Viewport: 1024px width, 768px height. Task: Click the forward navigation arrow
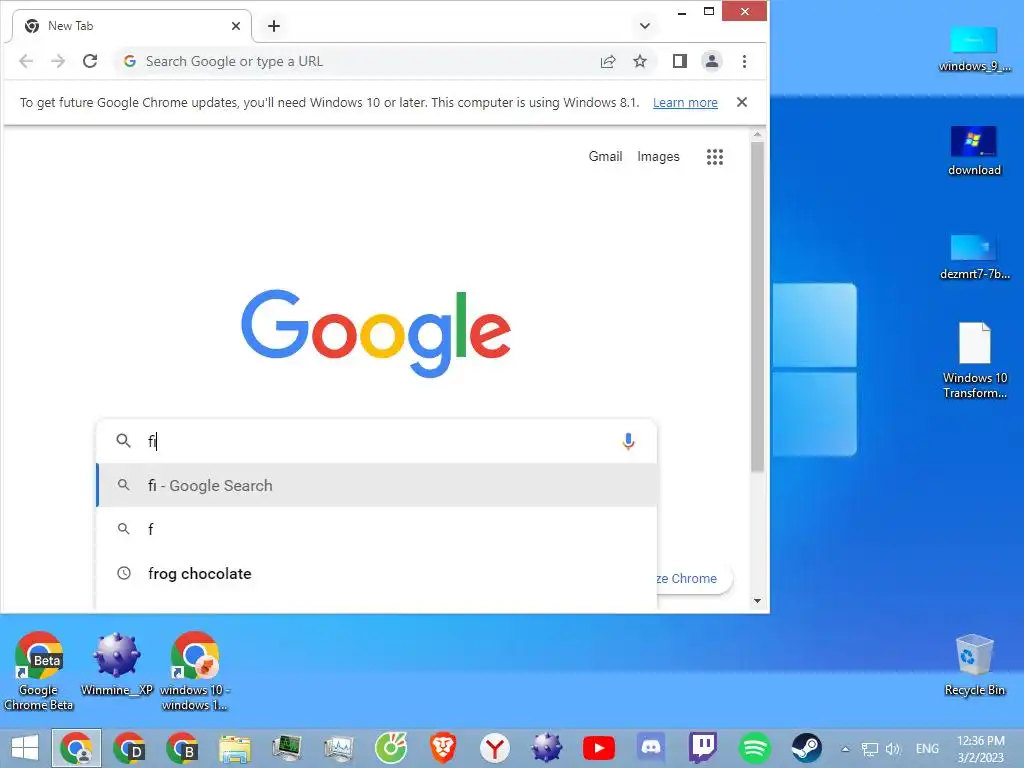coord(58,61)
